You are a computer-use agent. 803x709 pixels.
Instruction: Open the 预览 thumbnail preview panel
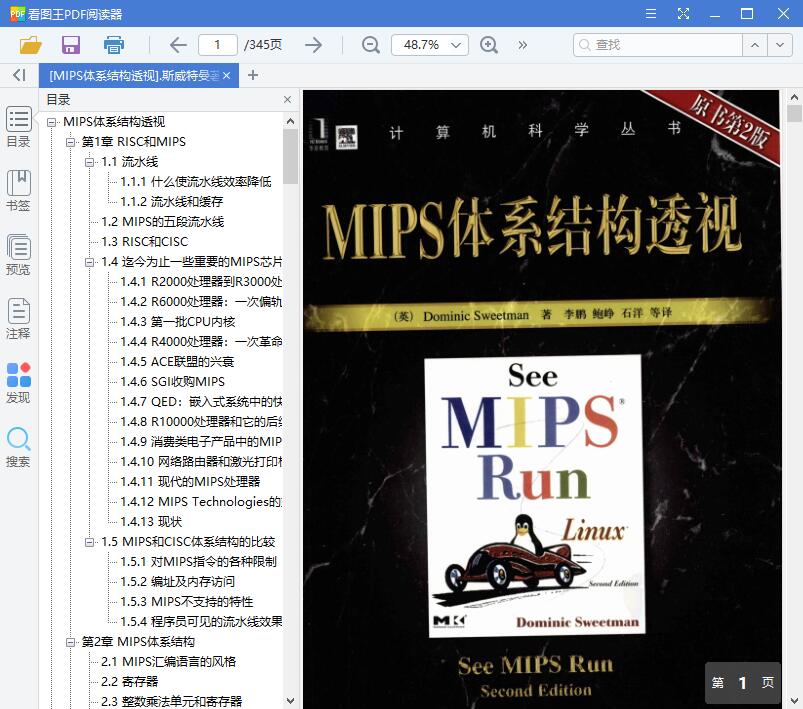(18, 255)
